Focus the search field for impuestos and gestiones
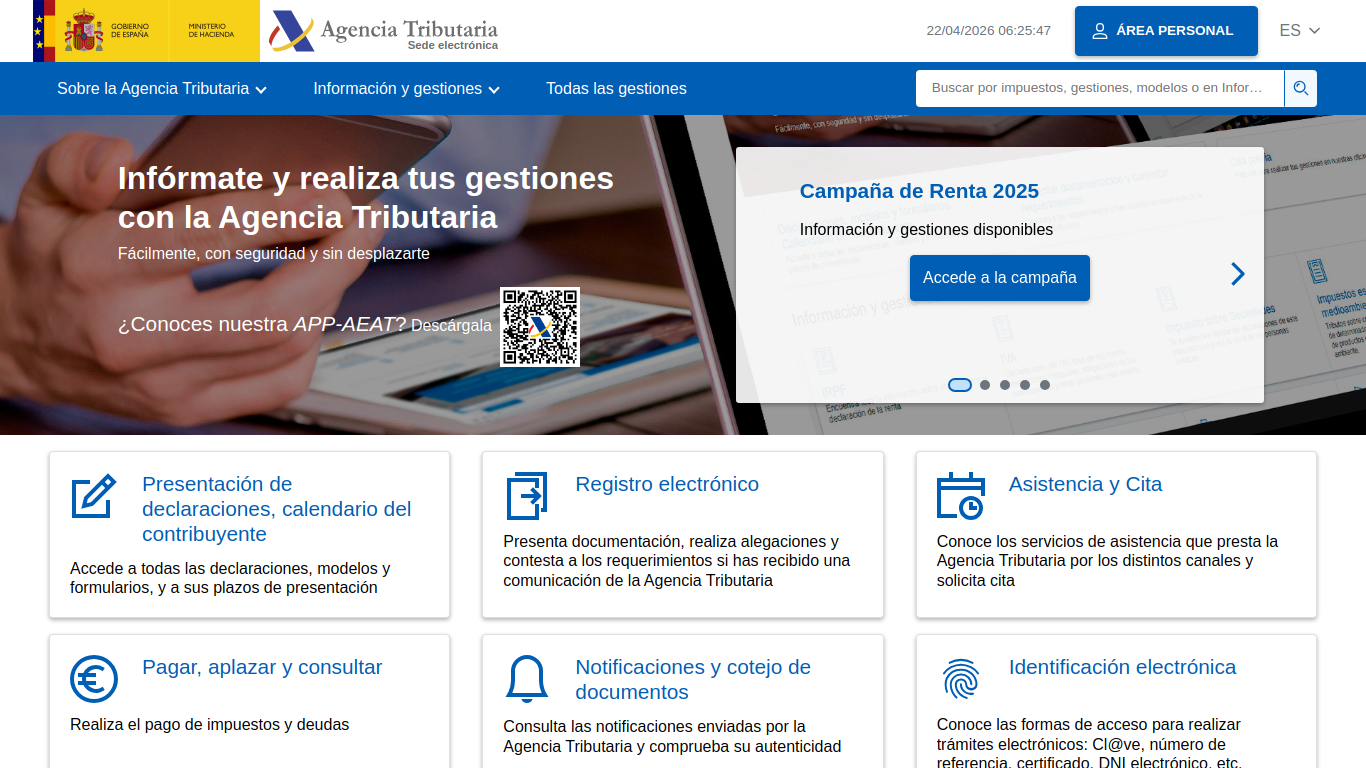1366x768 pixels. pyautogui.click(x=1100, y=88)
